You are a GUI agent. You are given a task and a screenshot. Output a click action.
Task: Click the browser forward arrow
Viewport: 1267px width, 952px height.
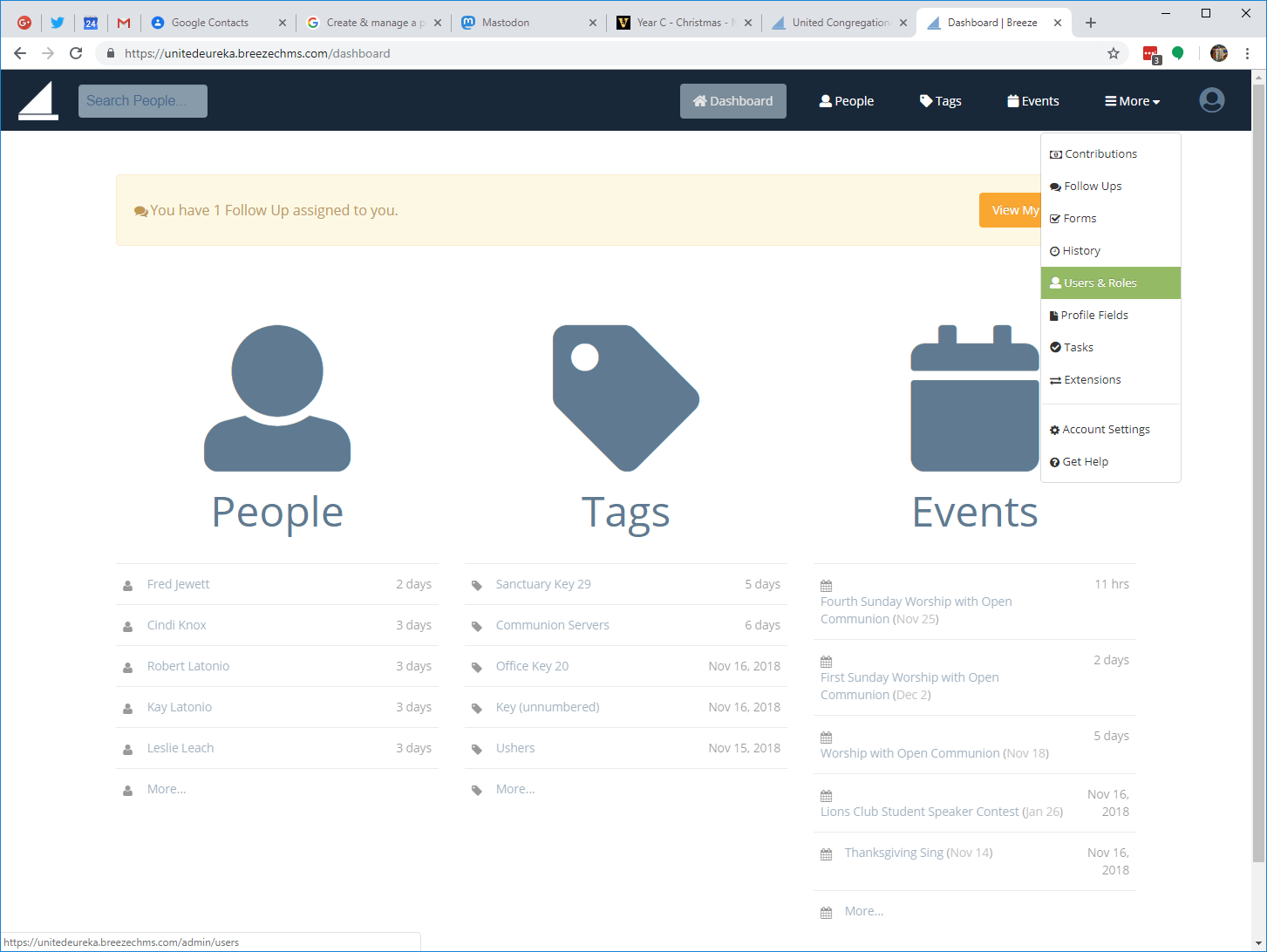(48, 53)
